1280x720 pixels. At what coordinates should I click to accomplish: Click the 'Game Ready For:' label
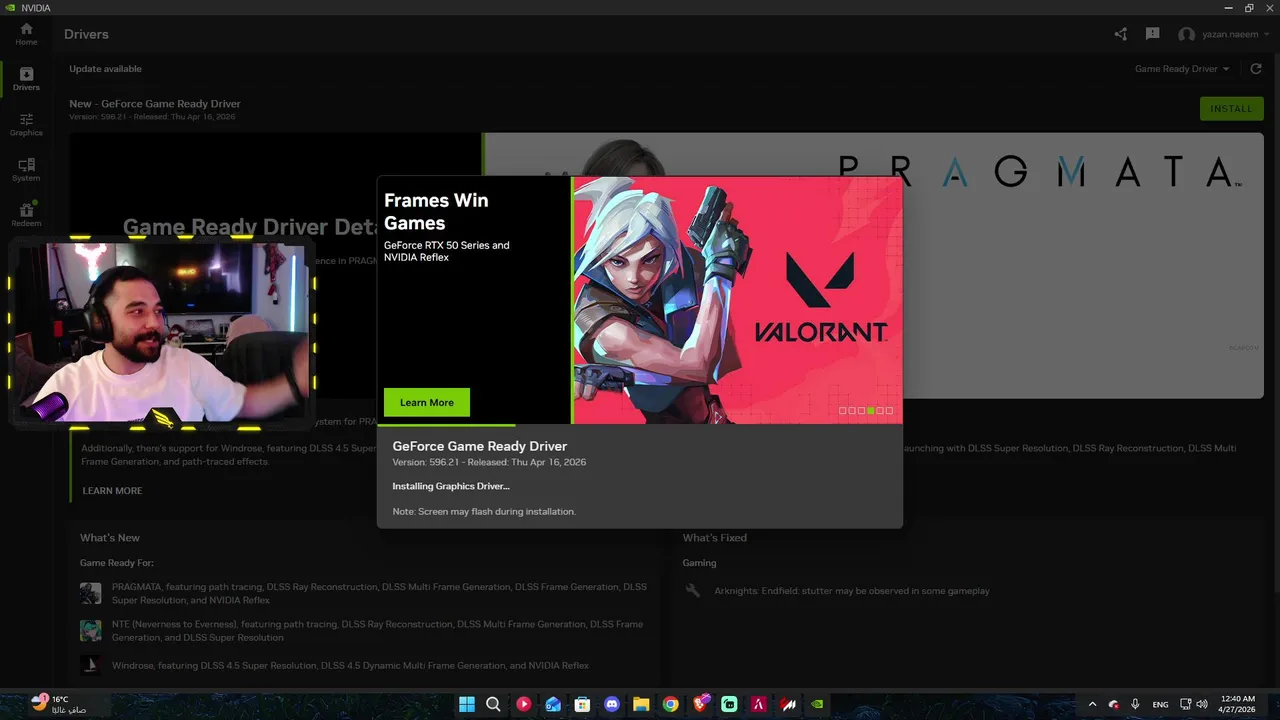click(117, 563)
